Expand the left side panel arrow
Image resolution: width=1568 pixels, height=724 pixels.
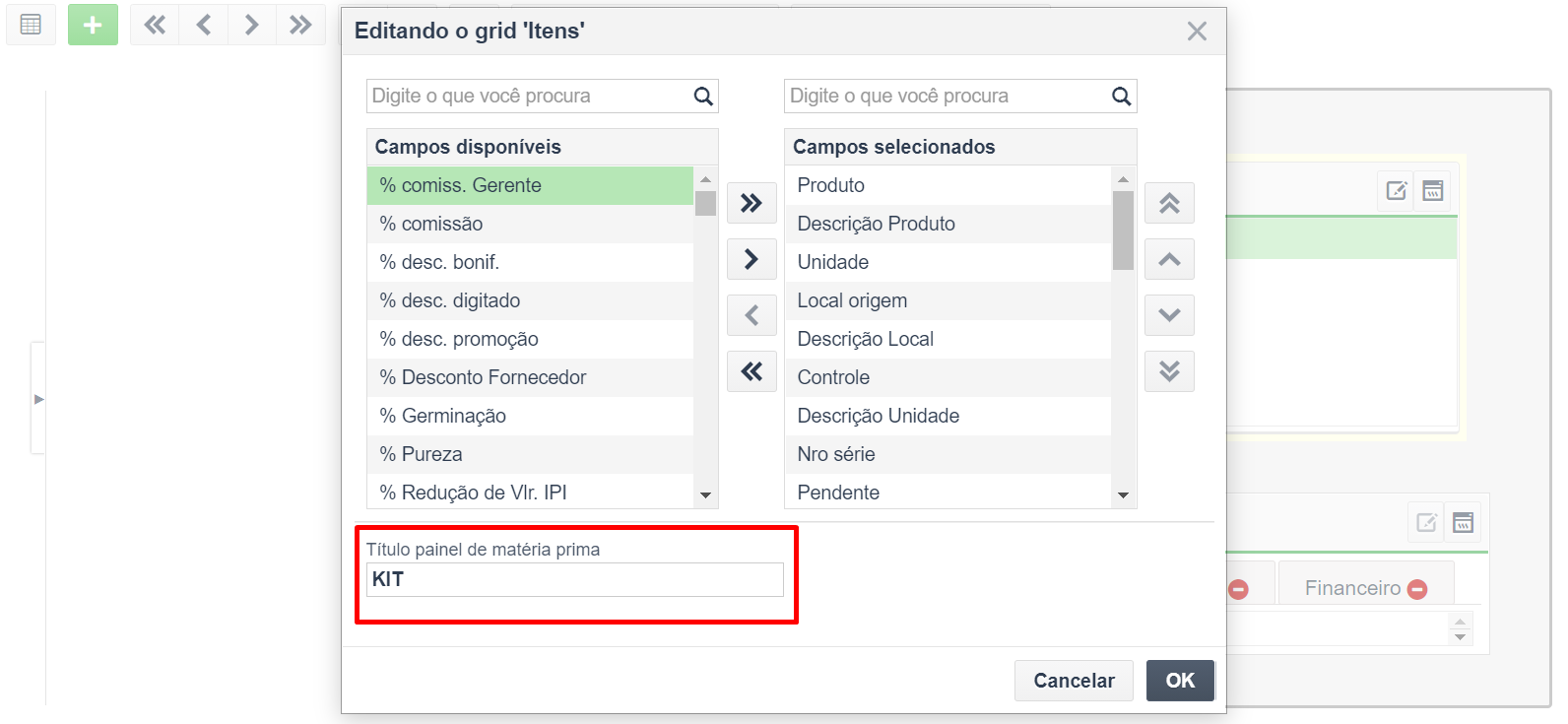pyautogui.click(x=38, y=399)
